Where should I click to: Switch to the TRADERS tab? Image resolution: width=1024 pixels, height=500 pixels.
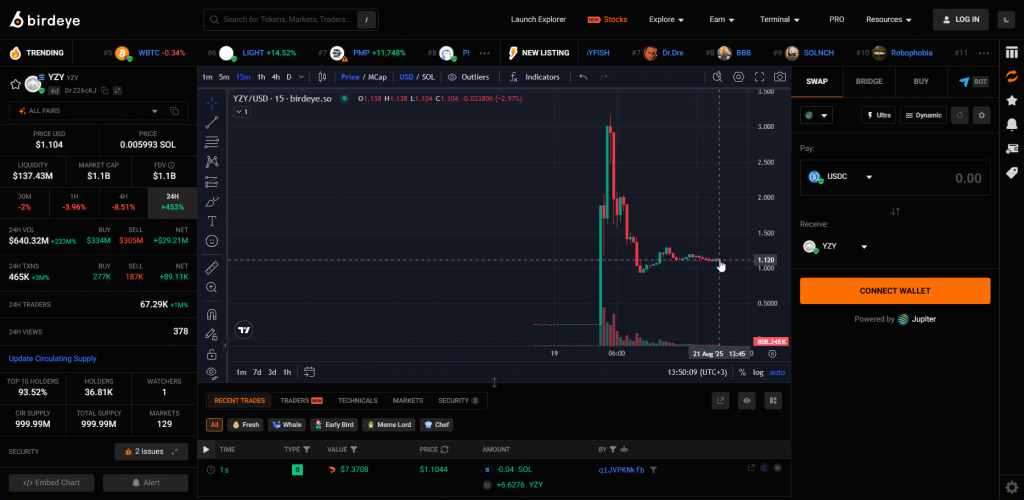(301, 401)
